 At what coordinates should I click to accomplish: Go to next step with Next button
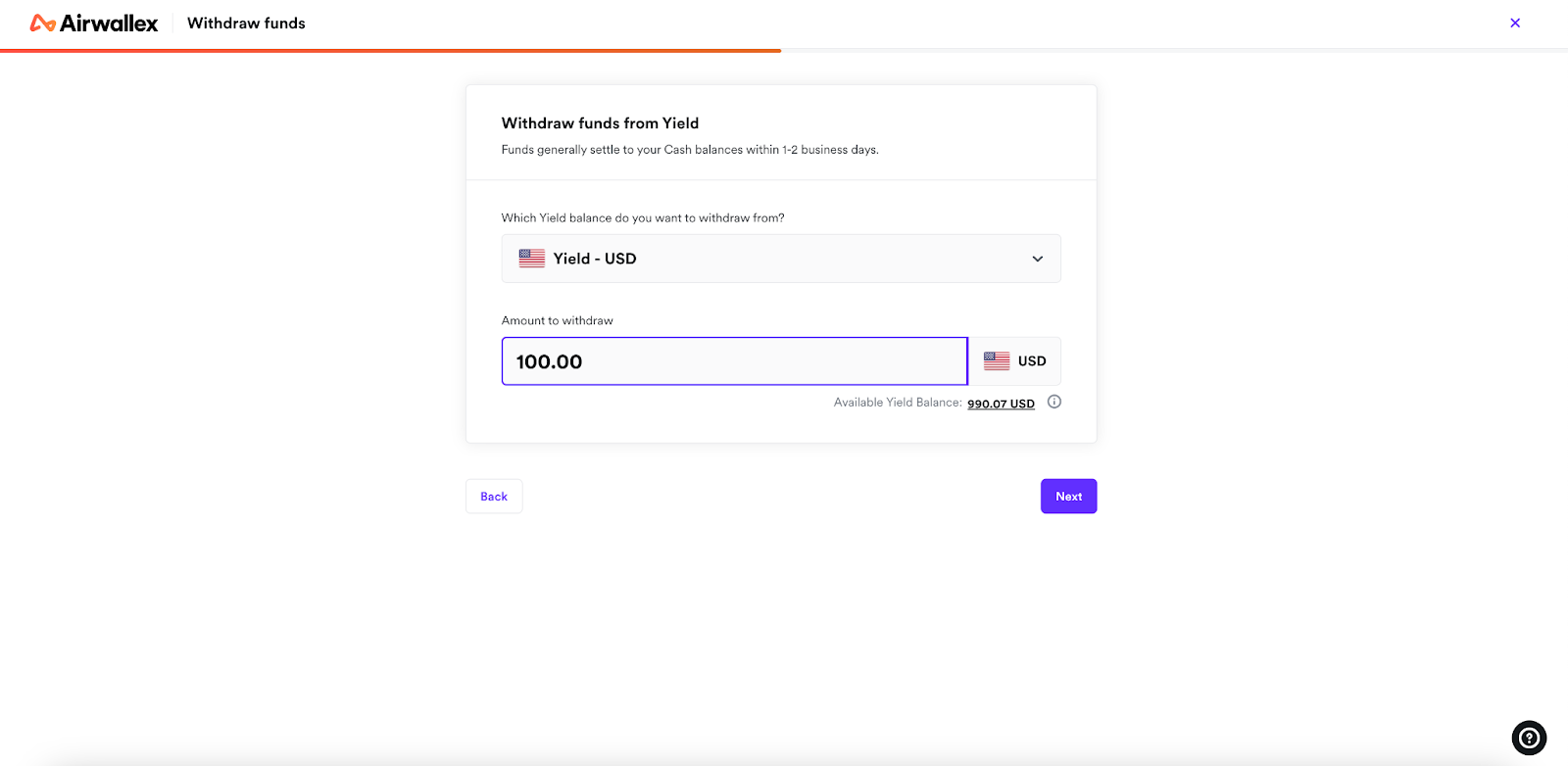click(x=1068, y=497)
